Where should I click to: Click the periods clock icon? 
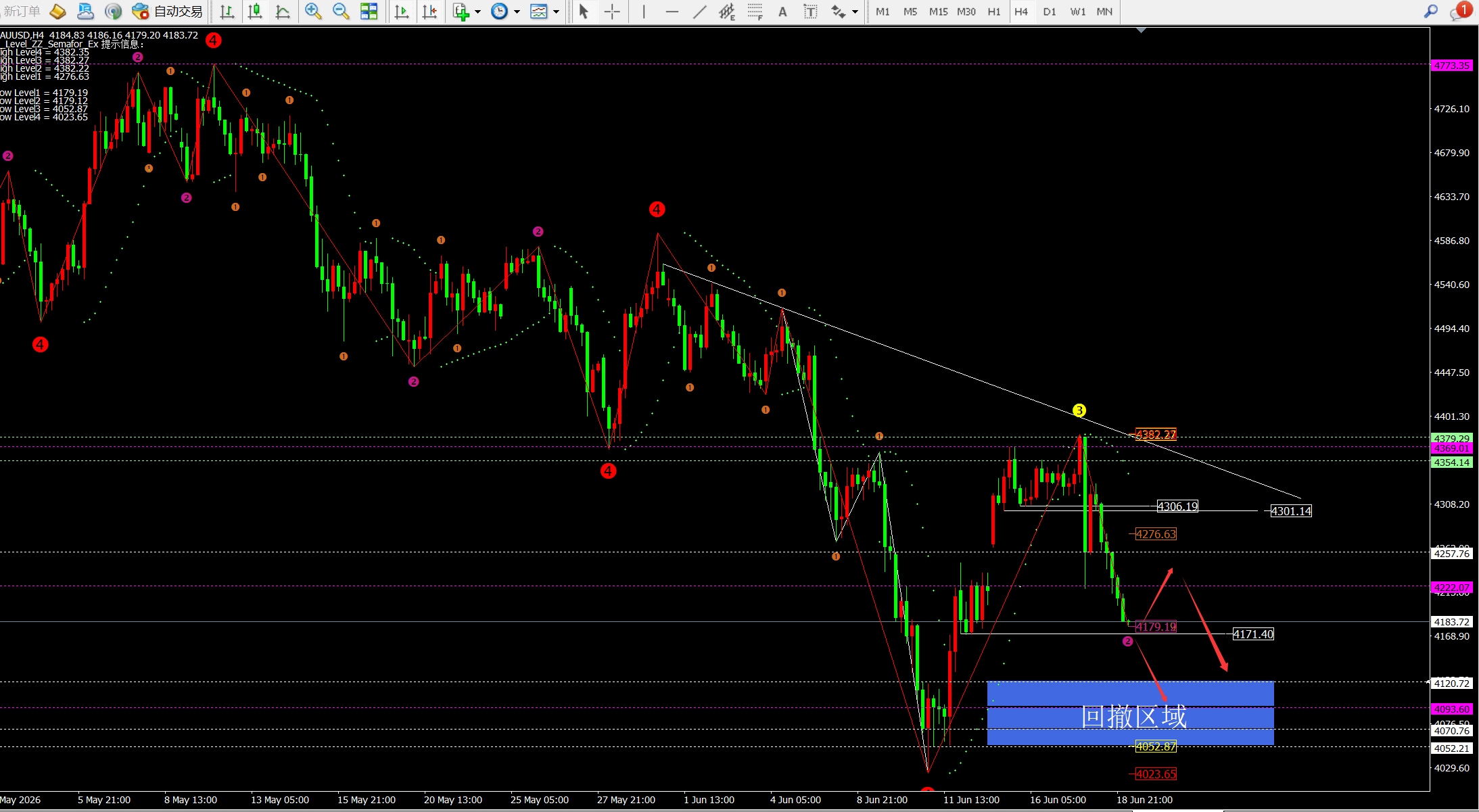pos(499,11)
